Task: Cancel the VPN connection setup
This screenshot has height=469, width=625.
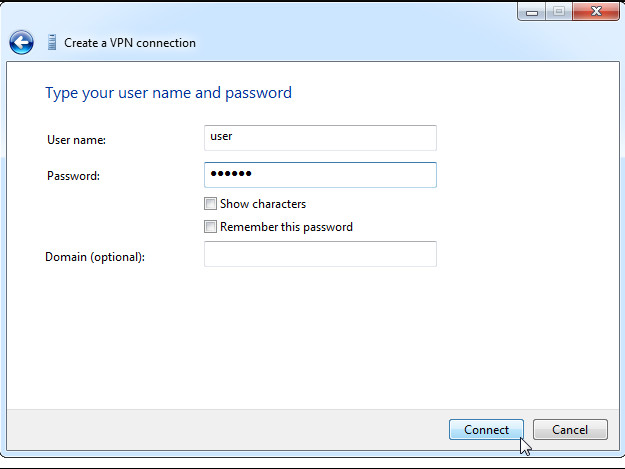Action: [569, 430]
